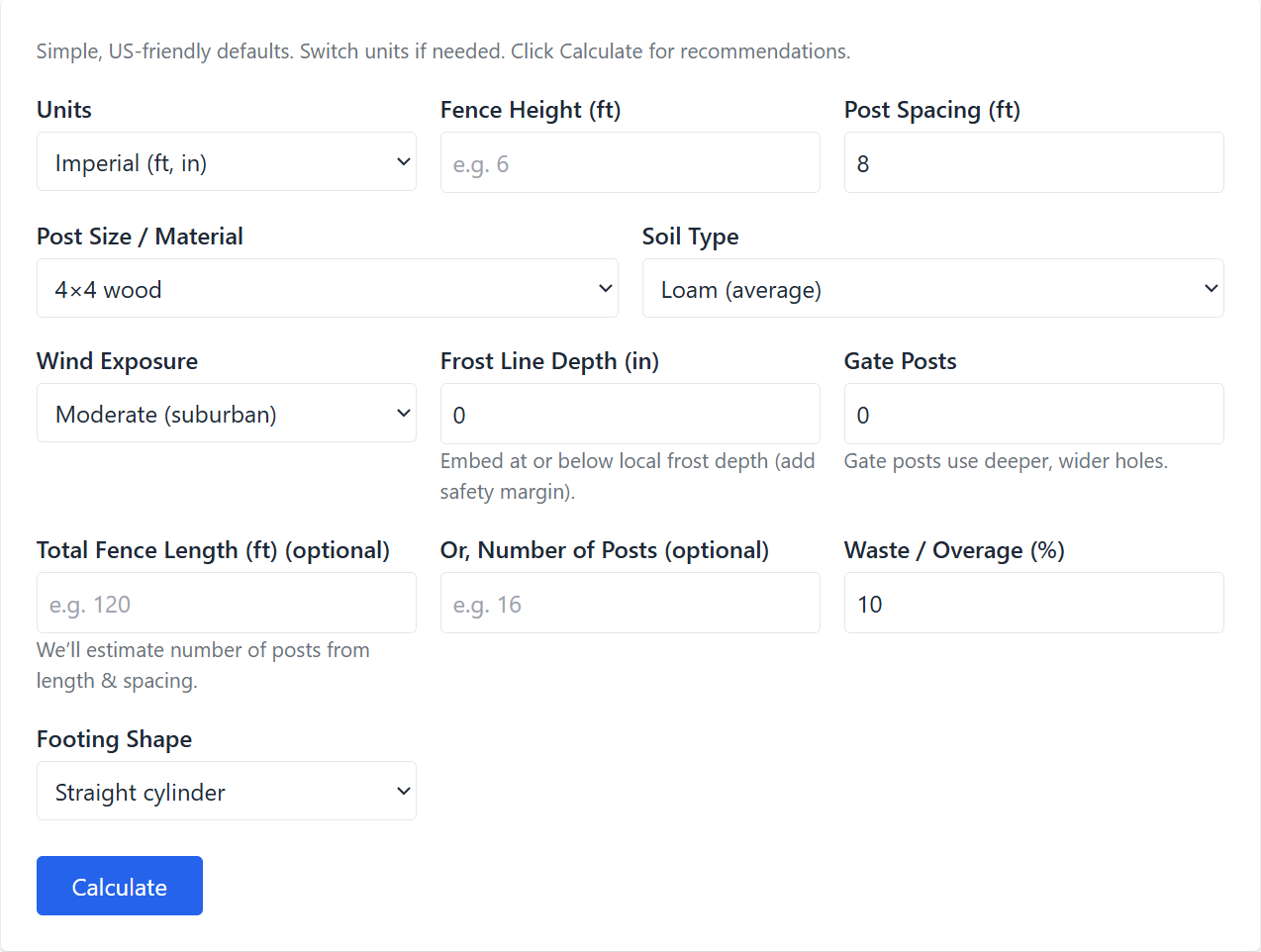
Task: Click the Post Size chevron arrow
Action: point(605,289)
